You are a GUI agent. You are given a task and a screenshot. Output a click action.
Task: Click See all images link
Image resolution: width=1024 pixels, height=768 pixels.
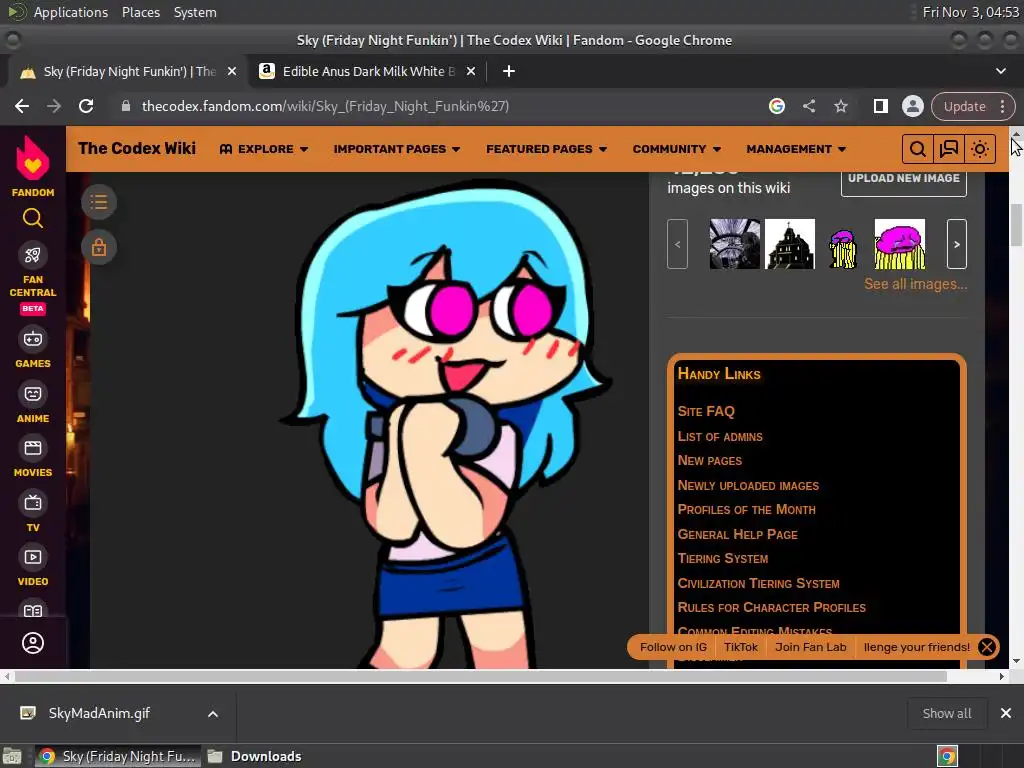(x=916, y=284)
